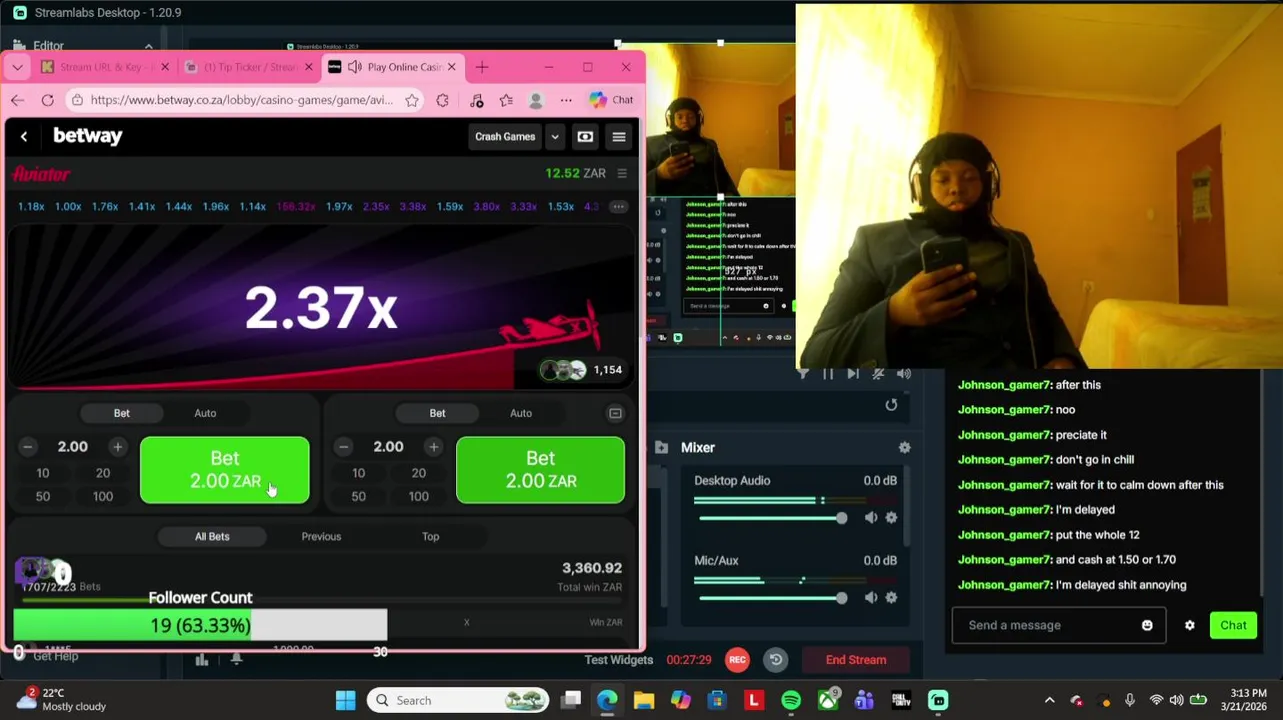The height and width of the screenshot is (720, 1283).
Task: Open File Explorer from the taskbar
Action: [x=643, y=700]
